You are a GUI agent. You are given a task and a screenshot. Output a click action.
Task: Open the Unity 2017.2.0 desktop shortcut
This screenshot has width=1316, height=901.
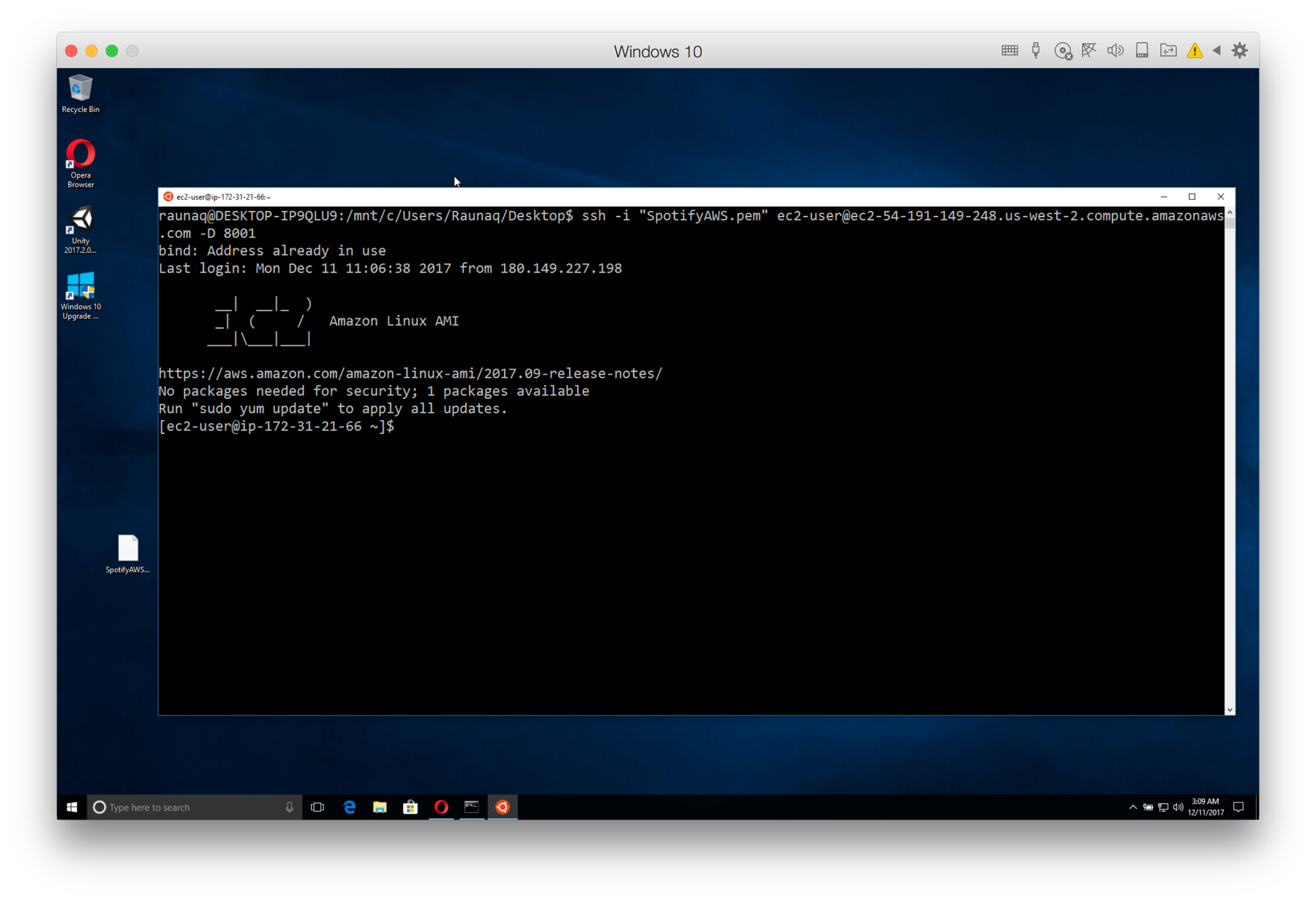pos(81,228)
